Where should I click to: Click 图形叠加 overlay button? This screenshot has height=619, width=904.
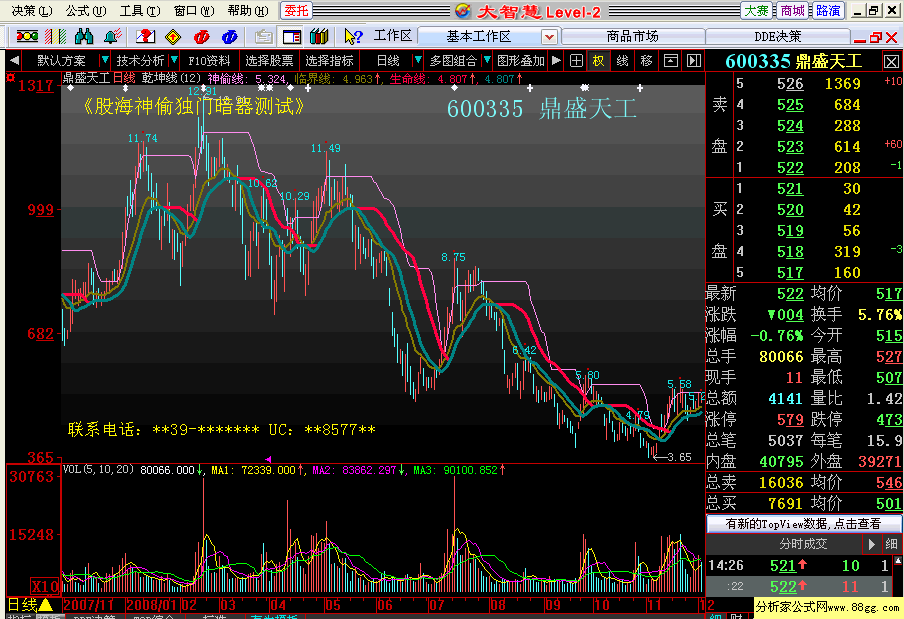point(521,61)
